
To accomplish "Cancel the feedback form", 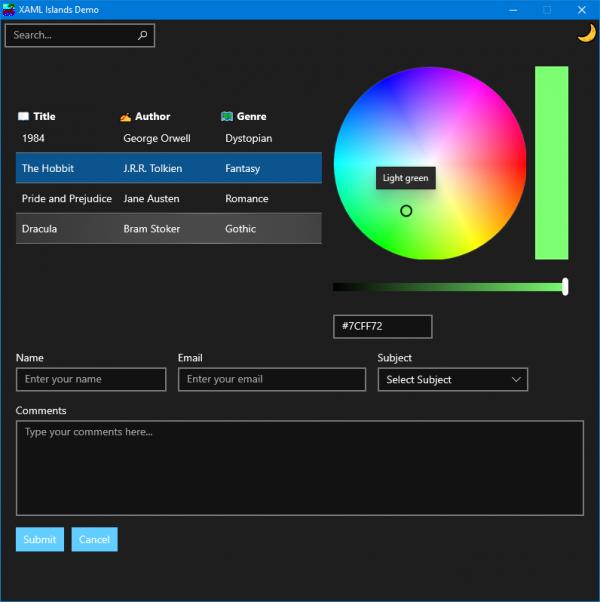I will coord(94,539).
